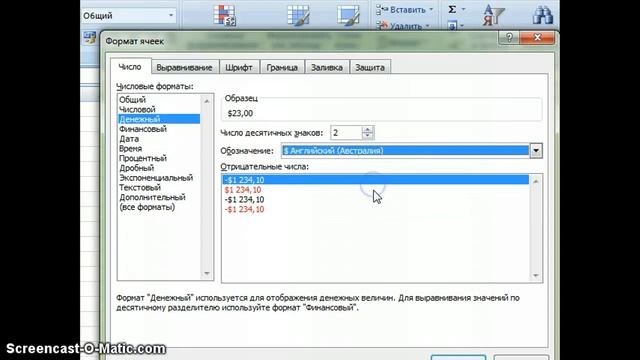Select Дополнительный format category
The height and width of the screenshot is (360, 640).
point(159,198)
